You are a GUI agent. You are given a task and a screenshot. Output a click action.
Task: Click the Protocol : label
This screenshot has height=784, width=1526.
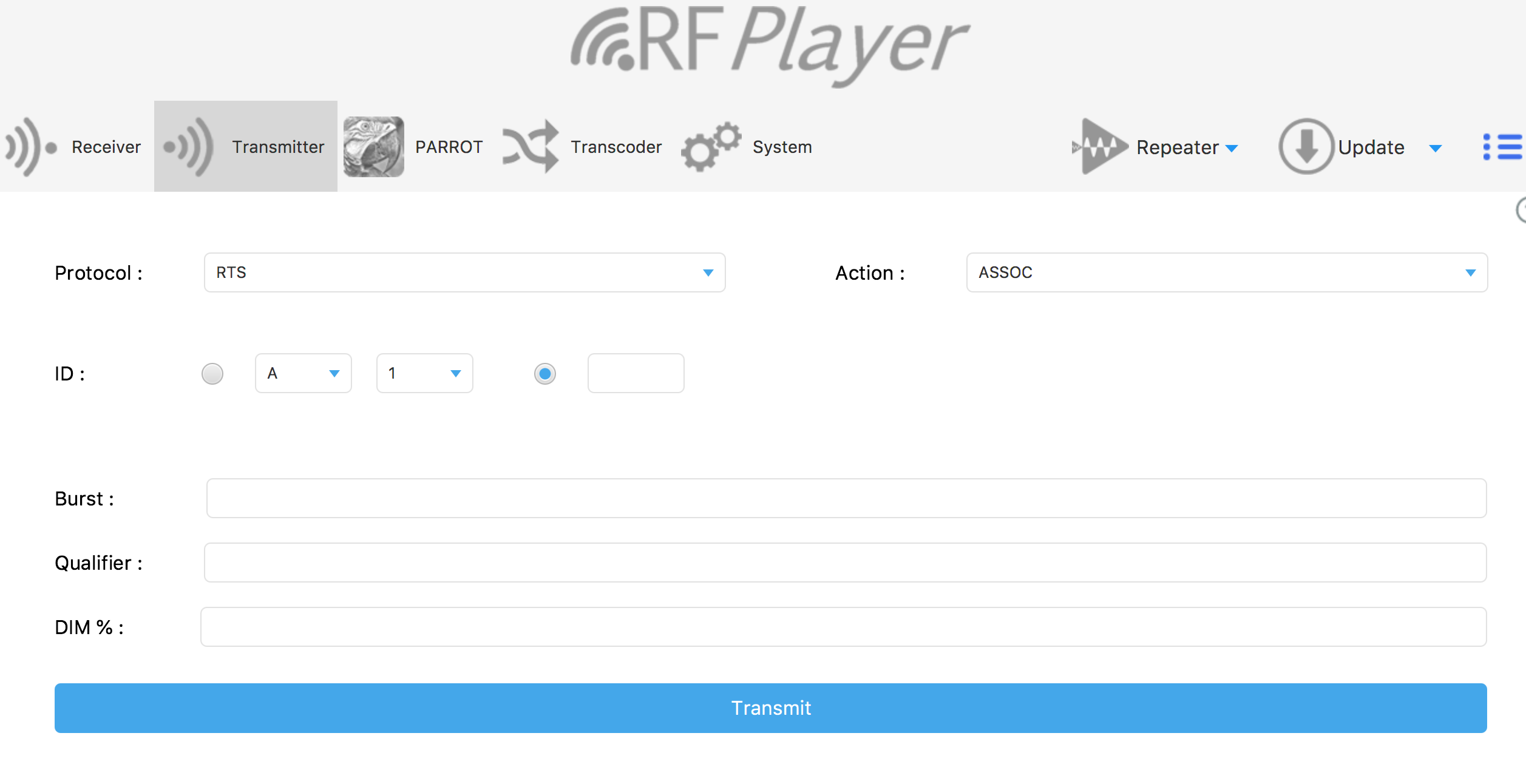[99, 273]
